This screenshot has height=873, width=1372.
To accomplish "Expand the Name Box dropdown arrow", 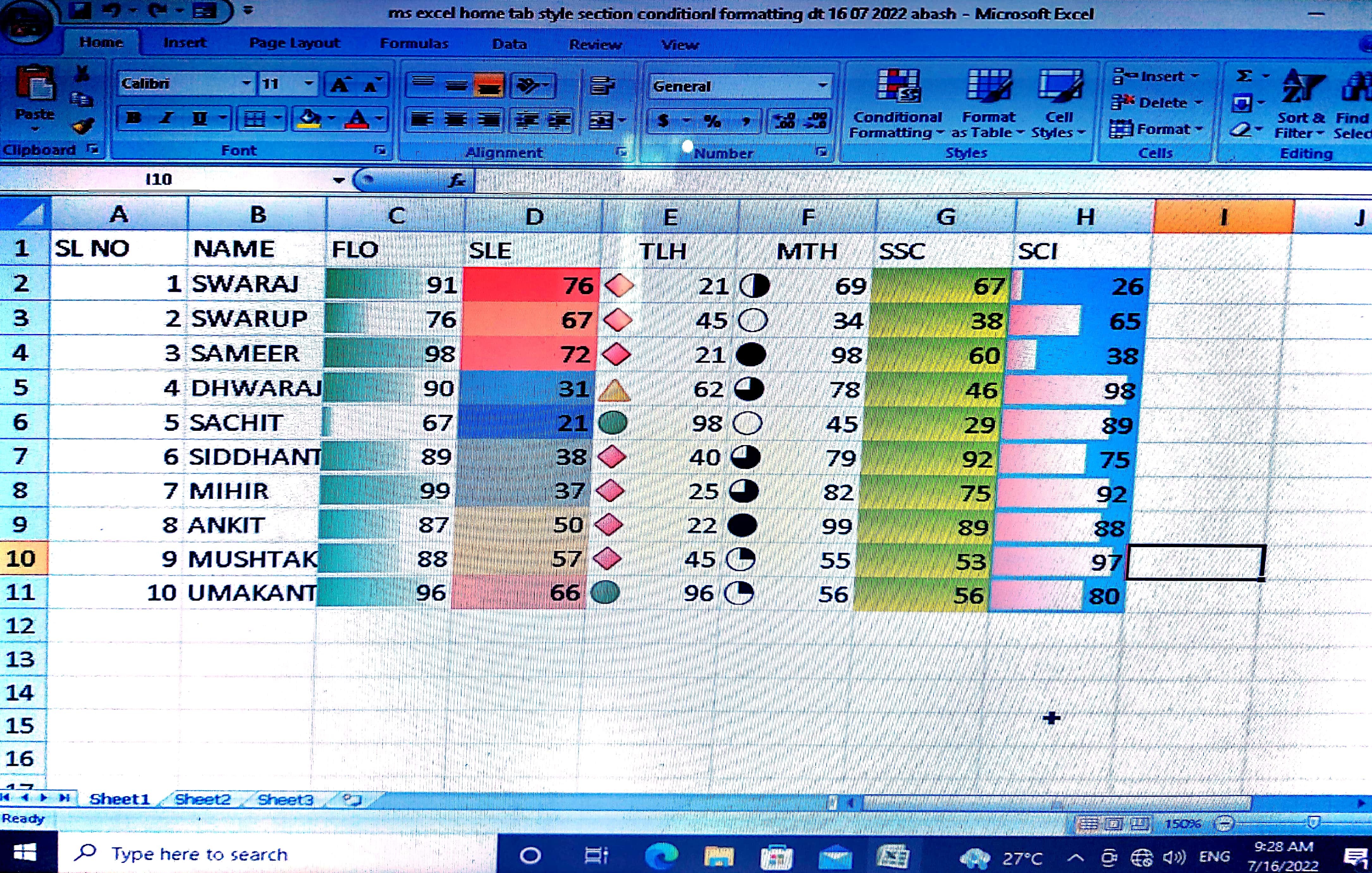I will tap(339, 180).
